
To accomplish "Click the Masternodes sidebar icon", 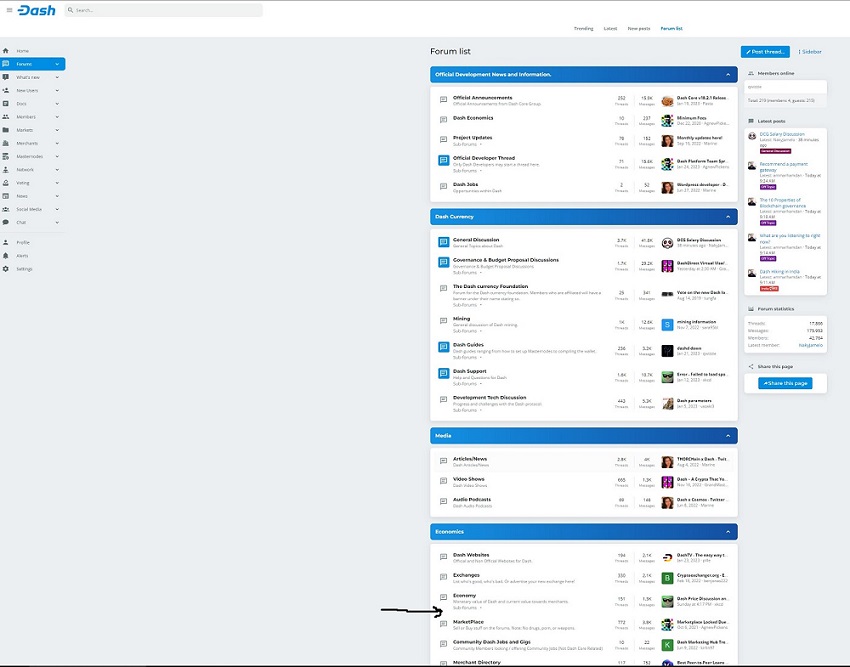I will [5, 156].
